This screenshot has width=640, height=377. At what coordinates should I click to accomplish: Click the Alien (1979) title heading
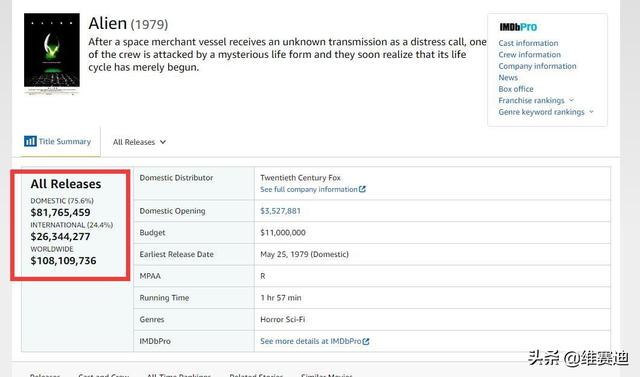click(x=128, y=24)
